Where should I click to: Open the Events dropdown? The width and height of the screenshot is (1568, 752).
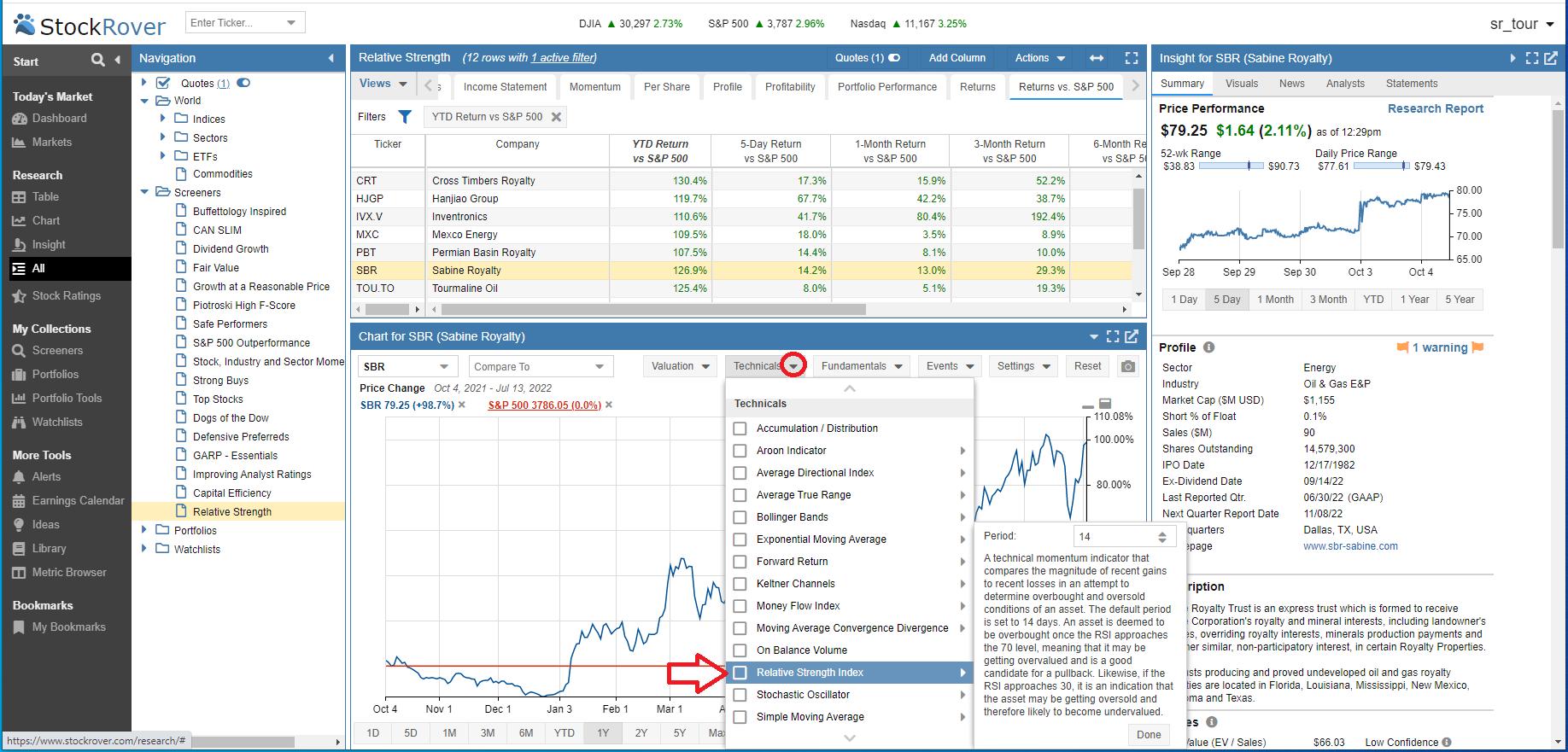point(951,366)
